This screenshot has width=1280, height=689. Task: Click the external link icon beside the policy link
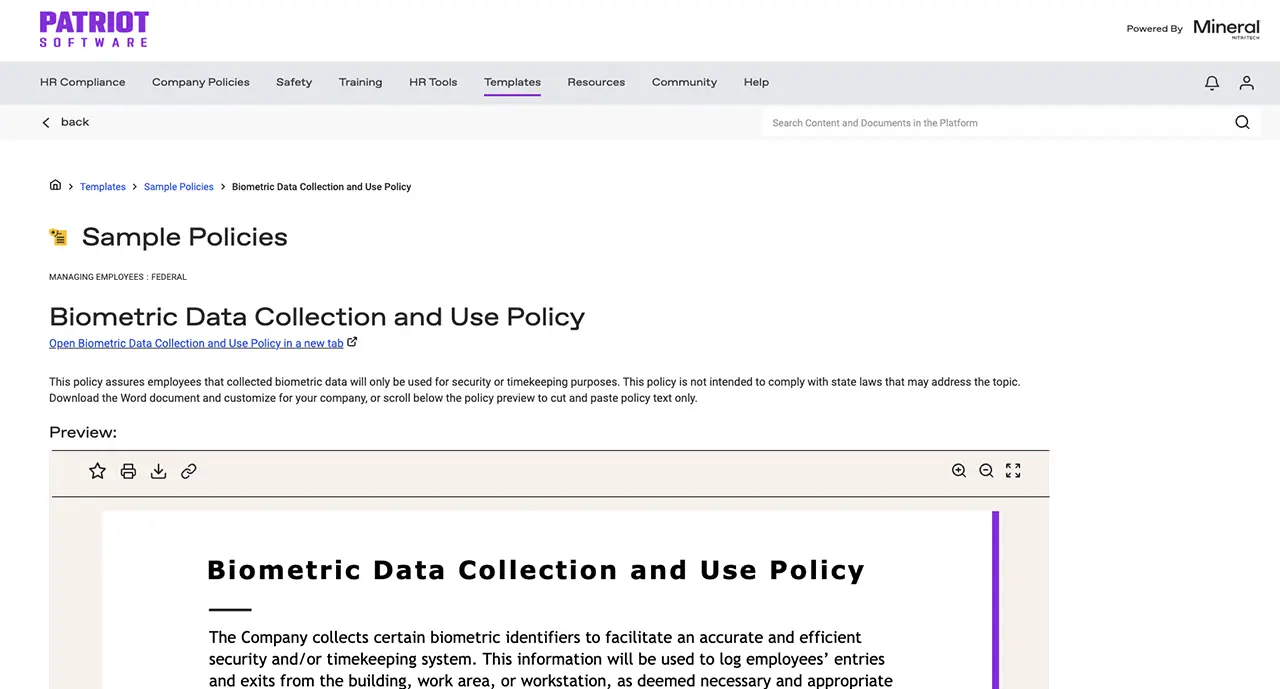coord(352,342)
